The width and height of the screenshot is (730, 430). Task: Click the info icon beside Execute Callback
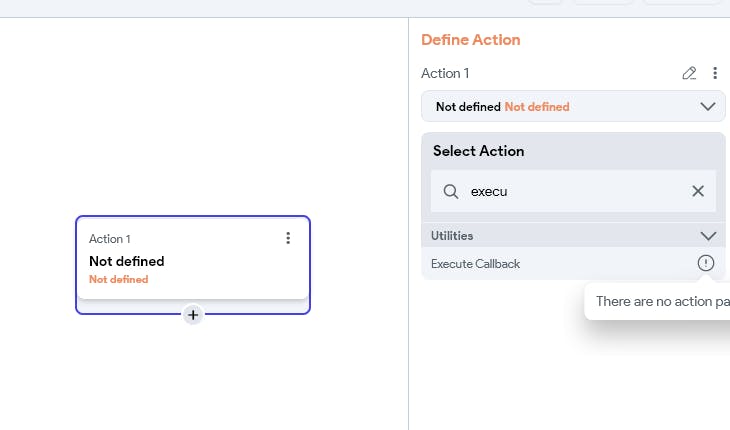[706, 263]
